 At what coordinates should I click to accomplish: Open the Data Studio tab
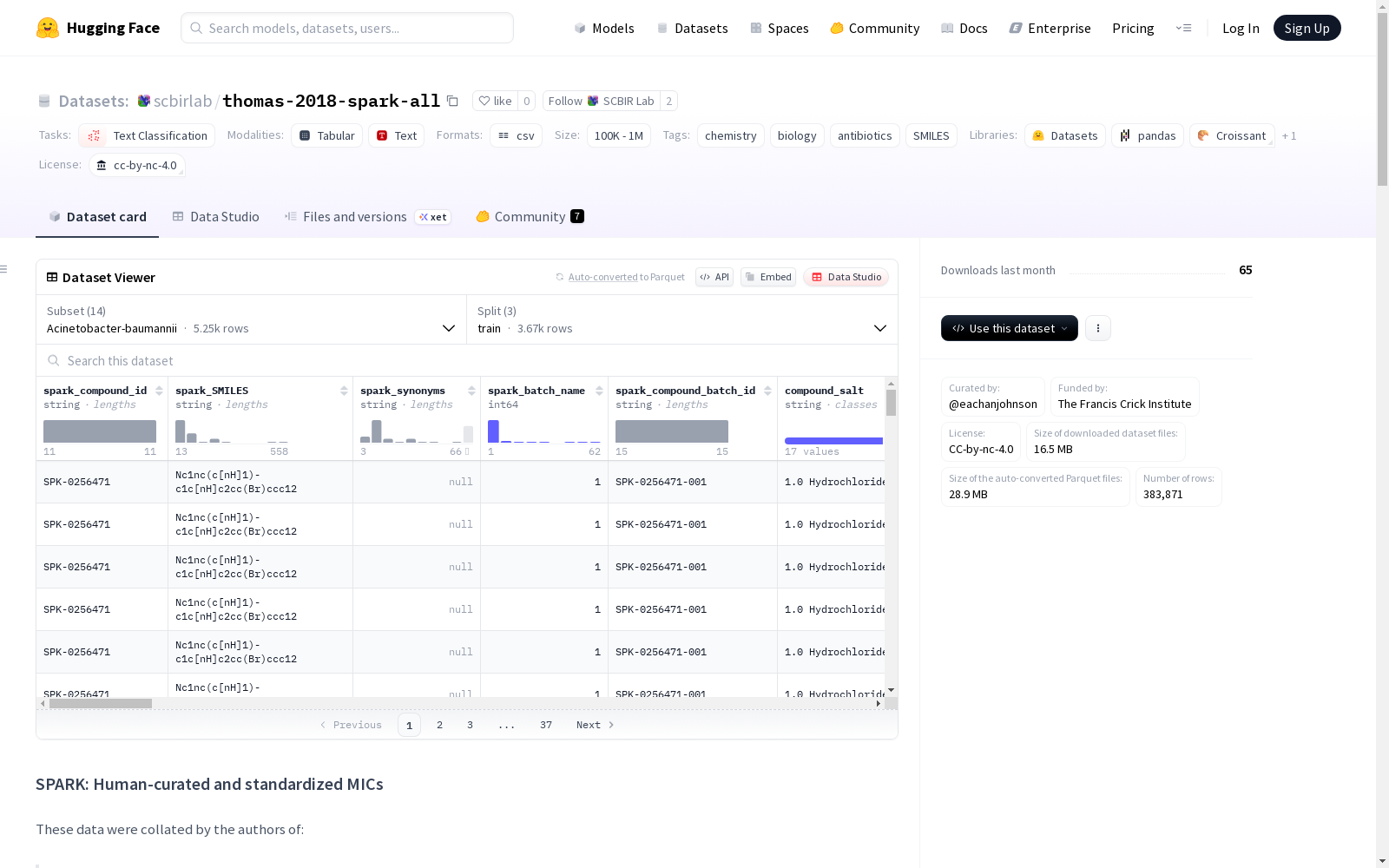(216, 217)
